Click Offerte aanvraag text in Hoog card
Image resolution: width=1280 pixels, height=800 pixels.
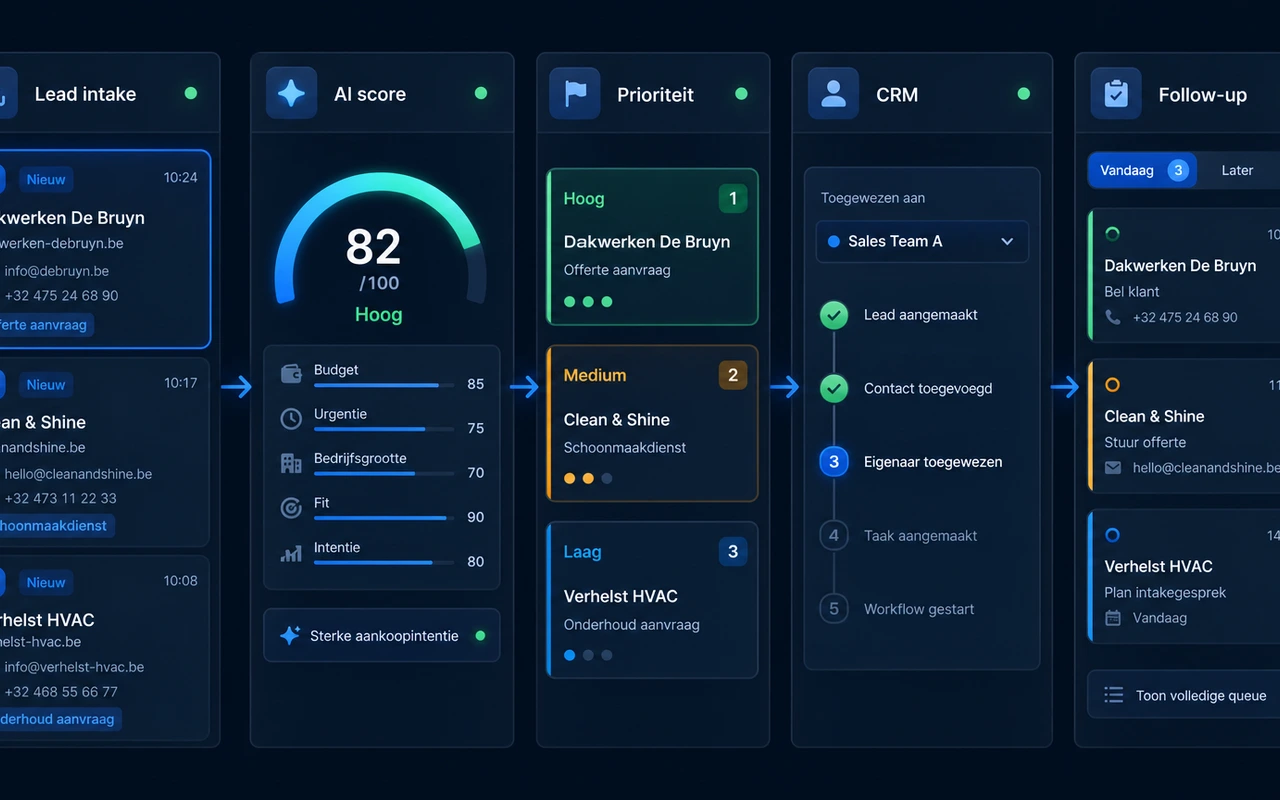coord(617,270)
